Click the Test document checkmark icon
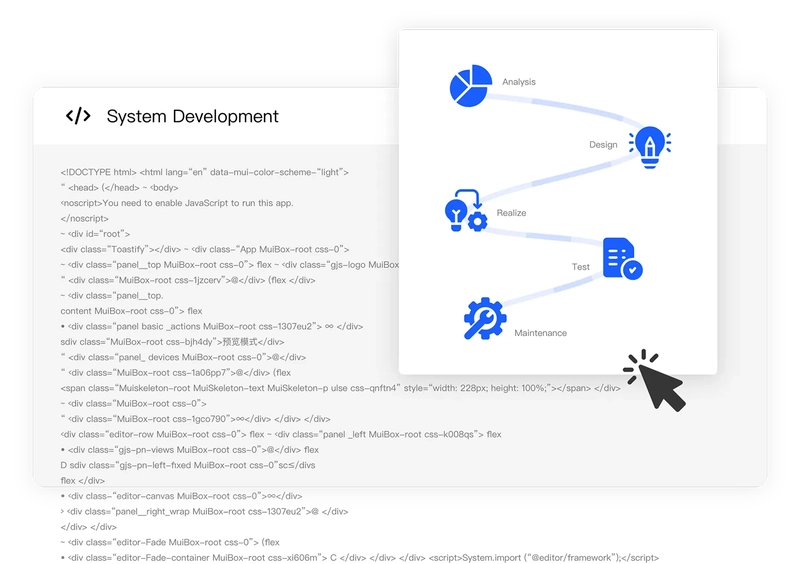The height and width of the screenshot is (564, 800). point(622,258)
